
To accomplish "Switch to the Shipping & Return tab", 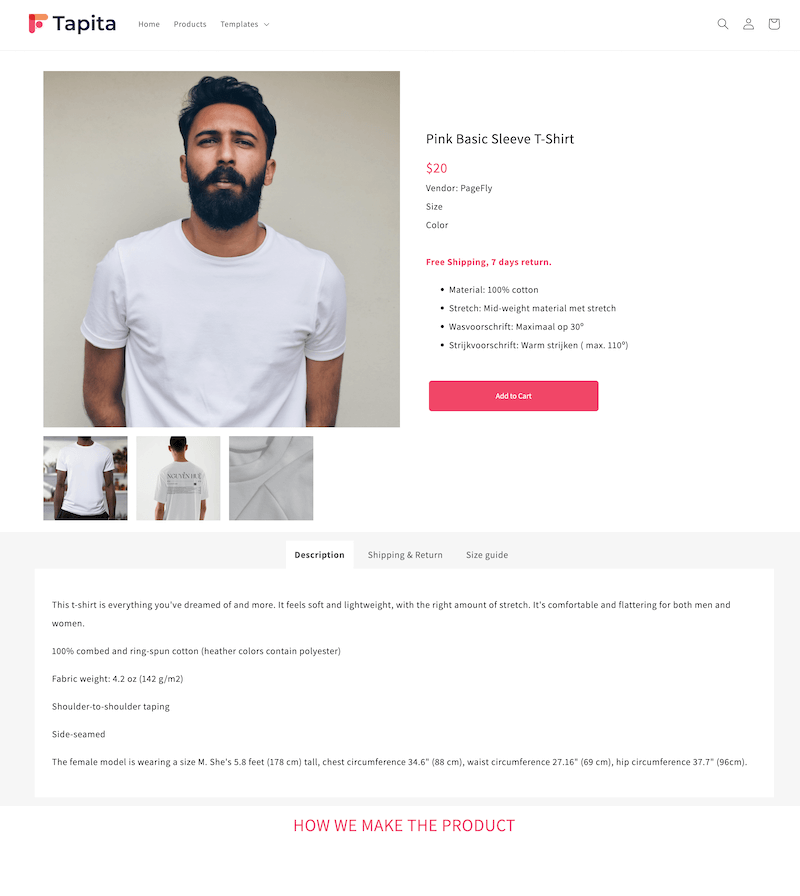I will [405, 555].
